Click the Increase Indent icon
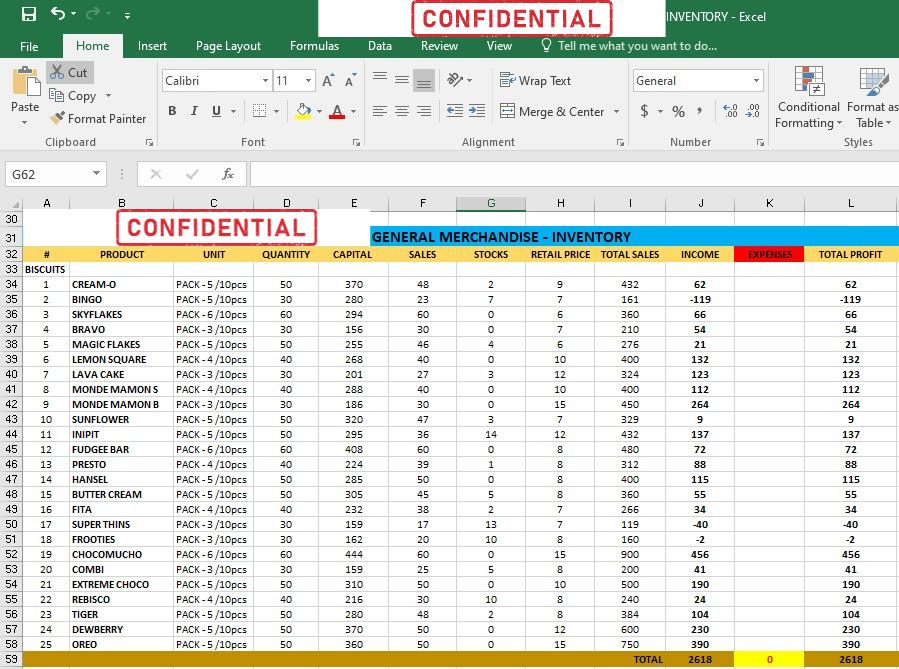The height and width of the screenshot is (669, 899). (x=478, y=111)
